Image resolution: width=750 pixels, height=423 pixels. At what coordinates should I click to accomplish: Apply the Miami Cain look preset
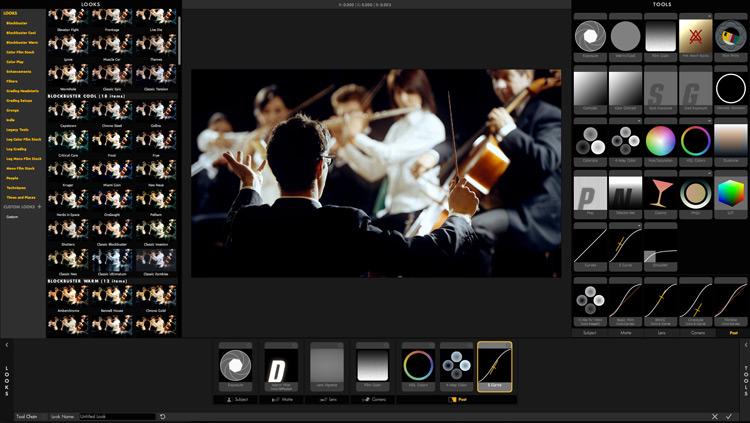[x=112, y=174]
